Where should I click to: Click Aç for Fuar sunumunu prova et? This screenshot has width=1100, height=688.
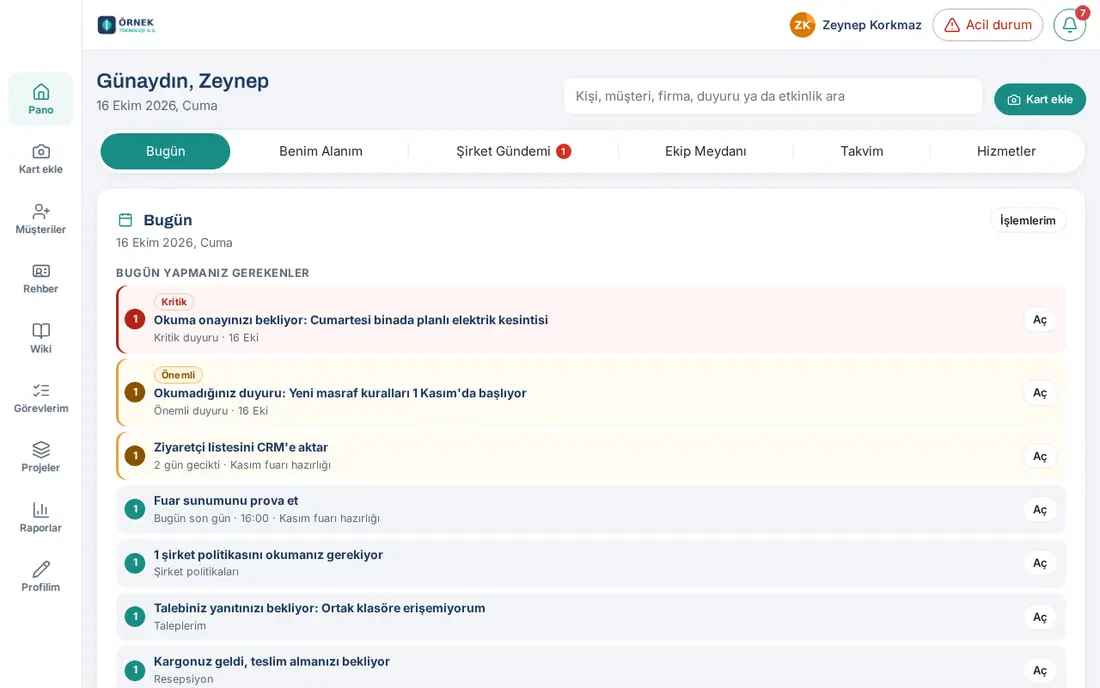(1040, 510)
